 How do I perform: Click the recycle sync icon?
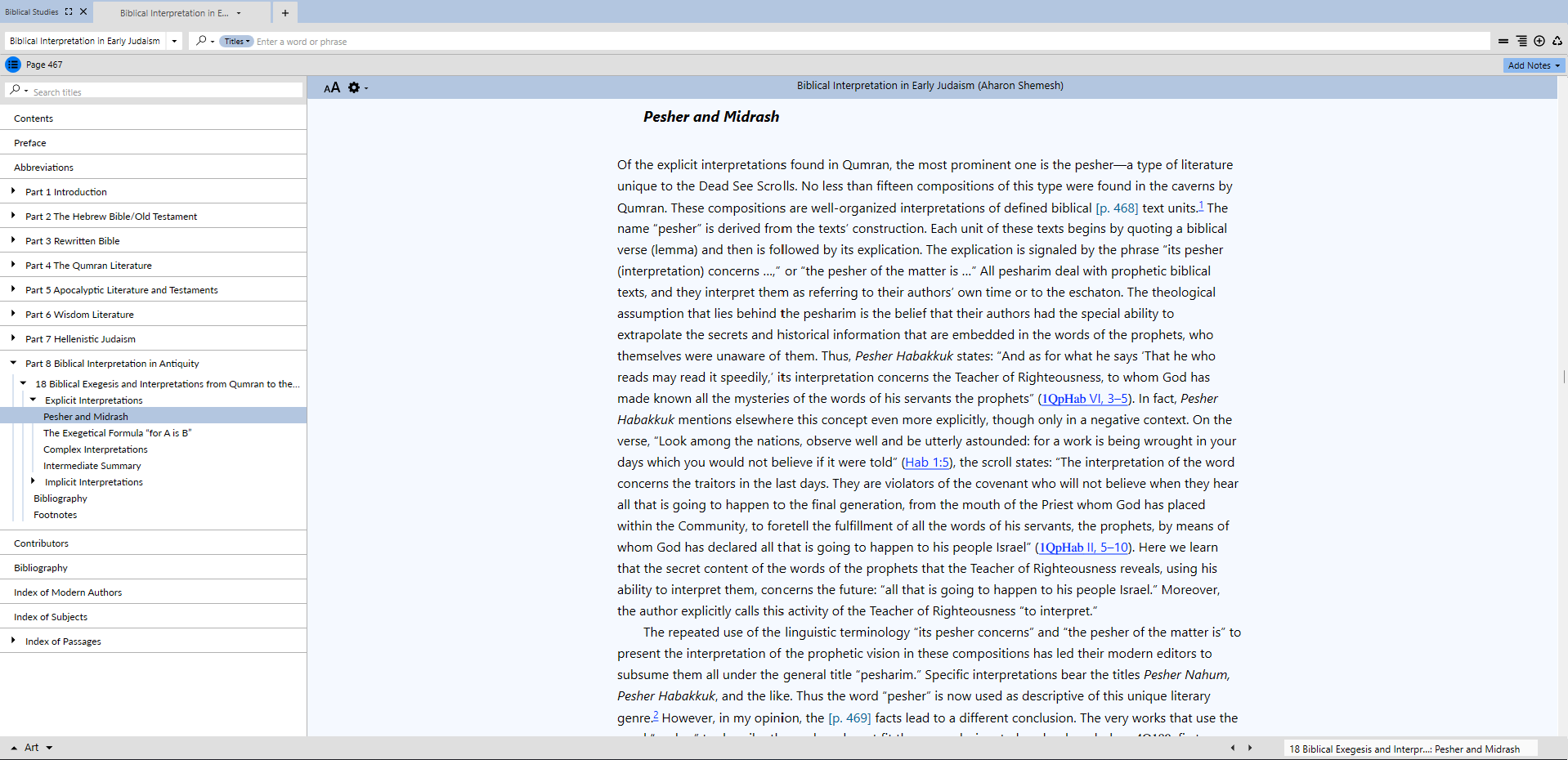1557,41
